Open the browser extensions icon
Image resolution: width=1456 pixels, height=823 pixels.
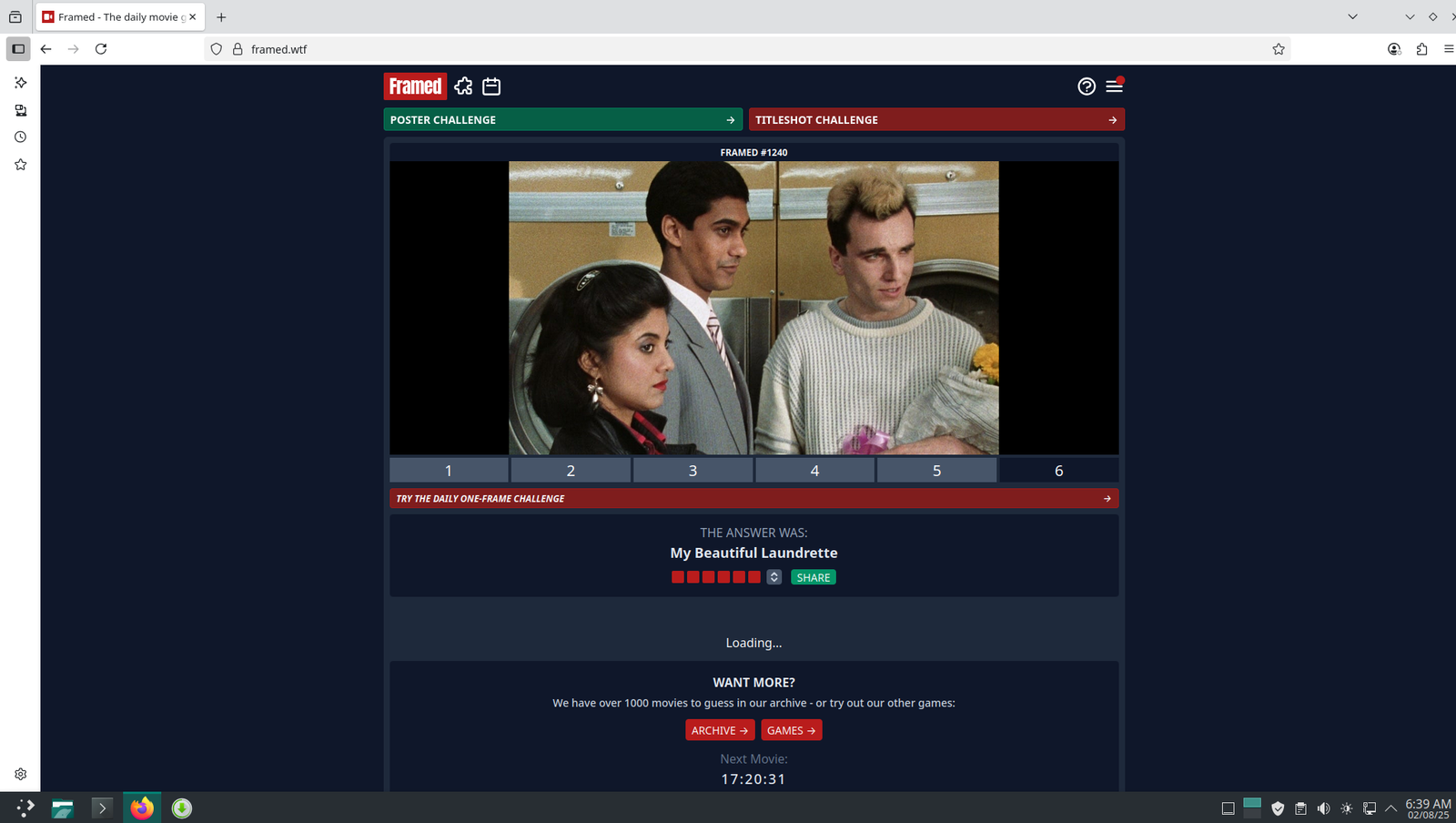click(x=1421, y=49)
